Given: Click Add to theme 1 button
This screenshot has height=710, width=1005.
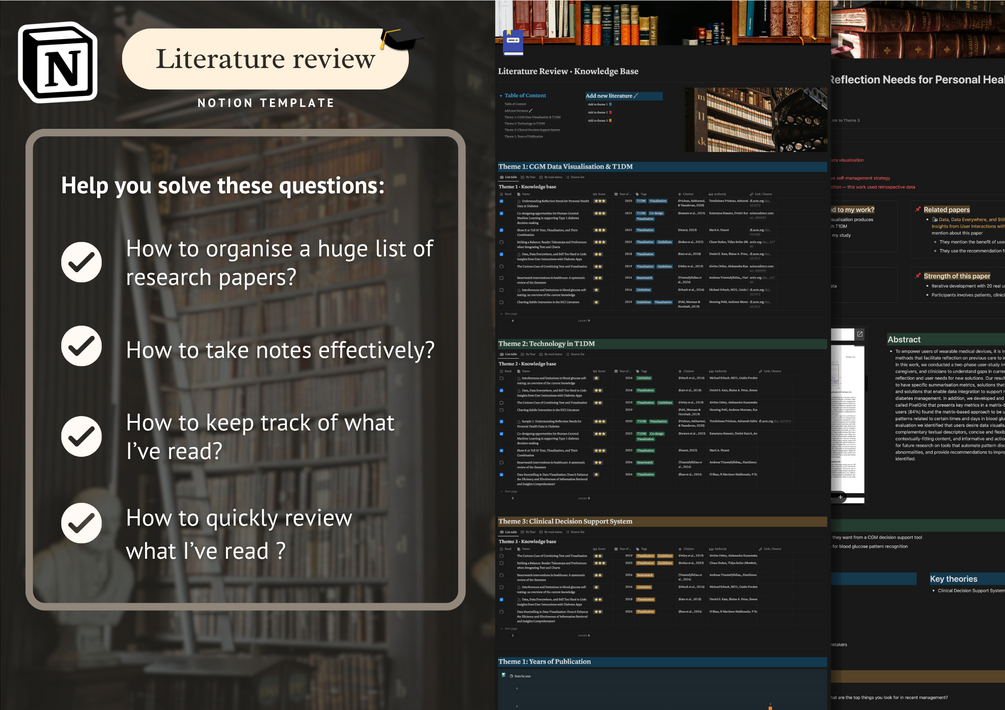Looking at the screenshot, I should click(x=600, y=104).
